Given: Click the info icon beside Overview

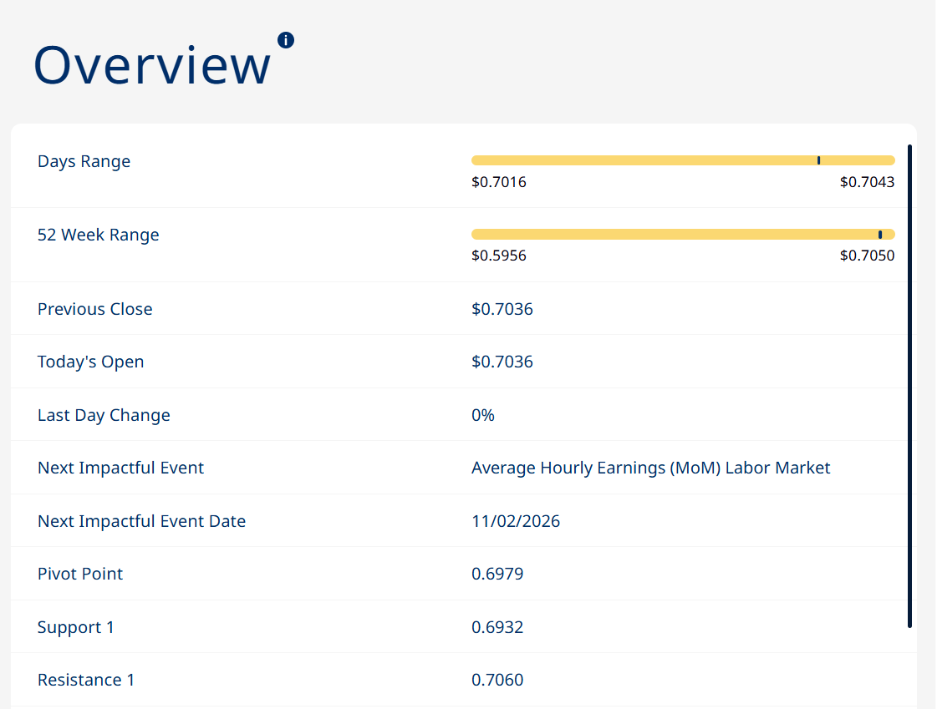Looking at the screenshot, I should (x=286, y=40).
